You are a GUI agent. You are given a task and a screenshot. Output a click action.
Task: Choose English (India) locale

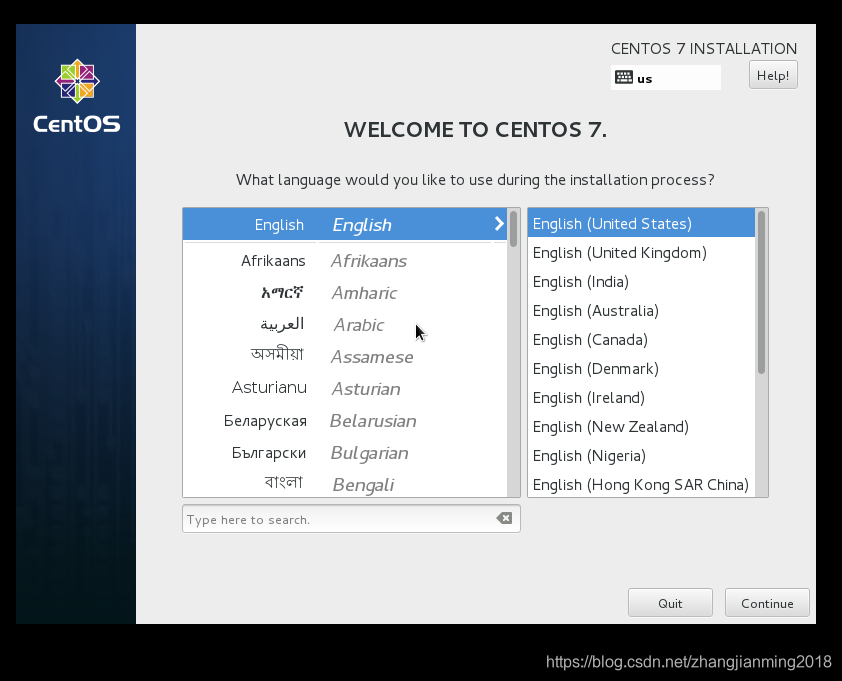(641, 281)
